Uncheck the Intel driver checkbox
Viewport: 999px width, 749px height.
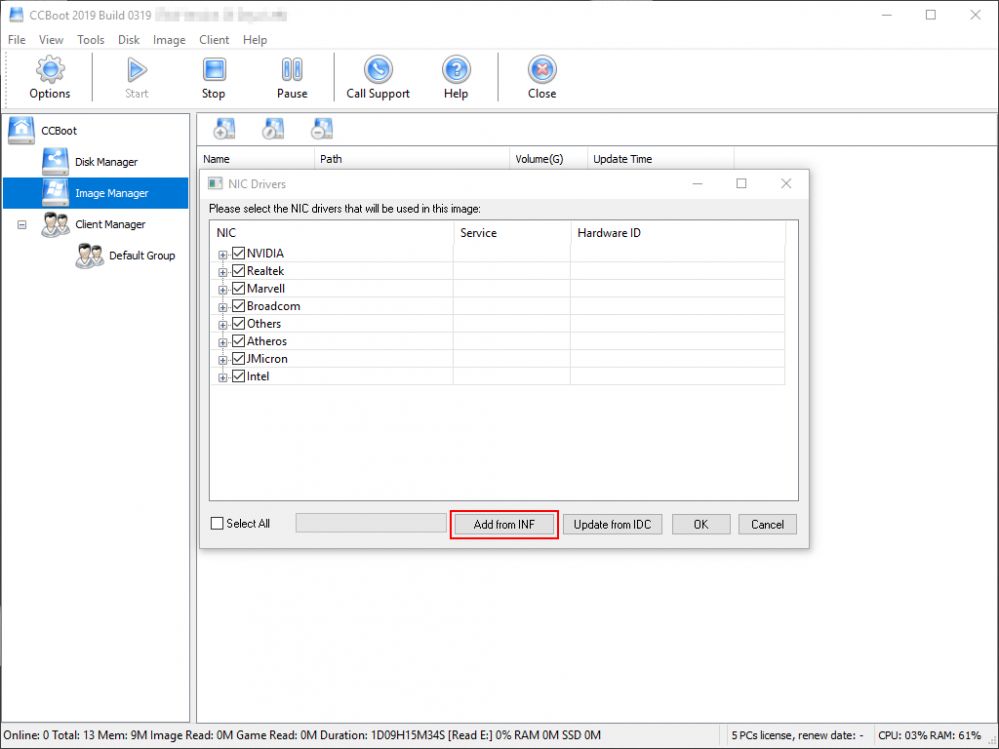coord(239,376)
